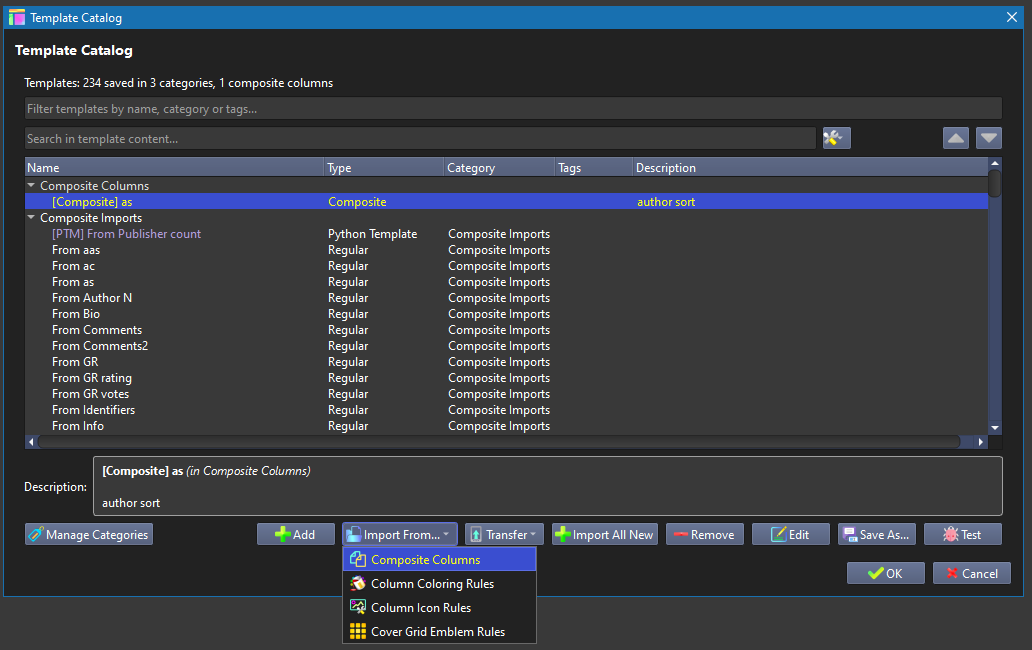
Task: Select the [PTM] From Publisher count row
Action: (x=506, y=234)
